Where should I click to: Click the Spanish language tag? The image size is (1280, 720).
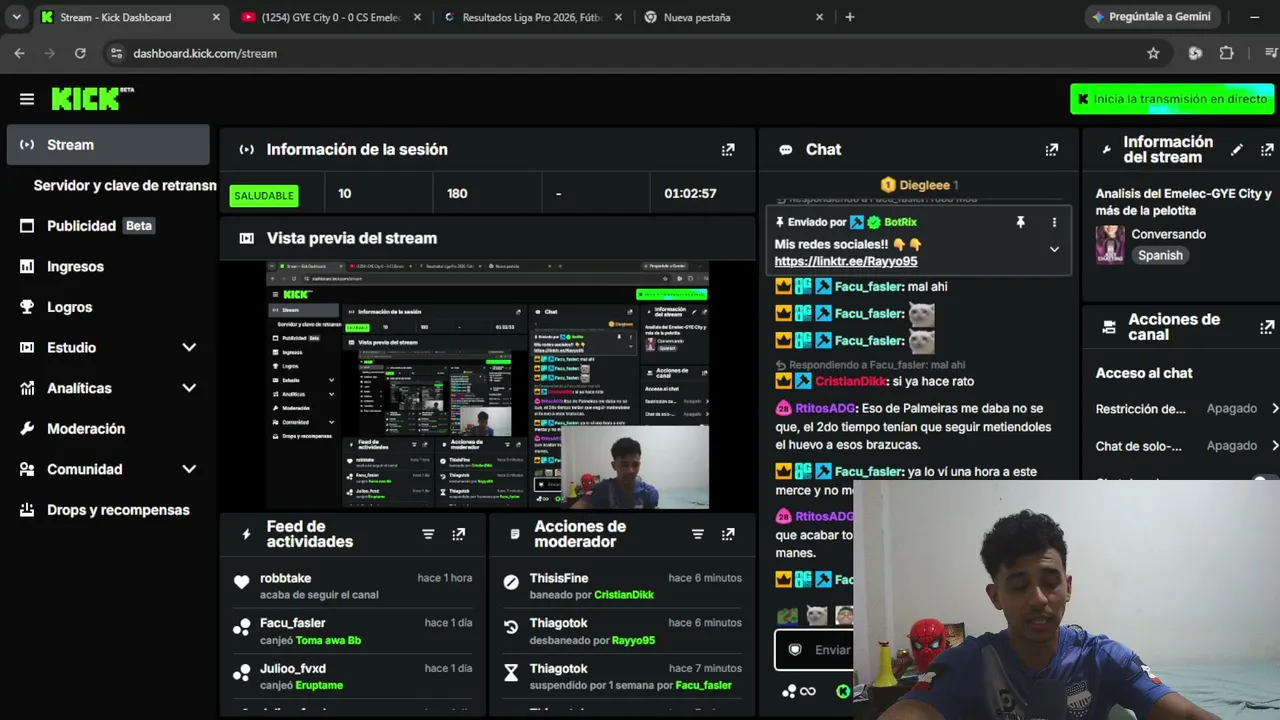[x=1160, y=256]
